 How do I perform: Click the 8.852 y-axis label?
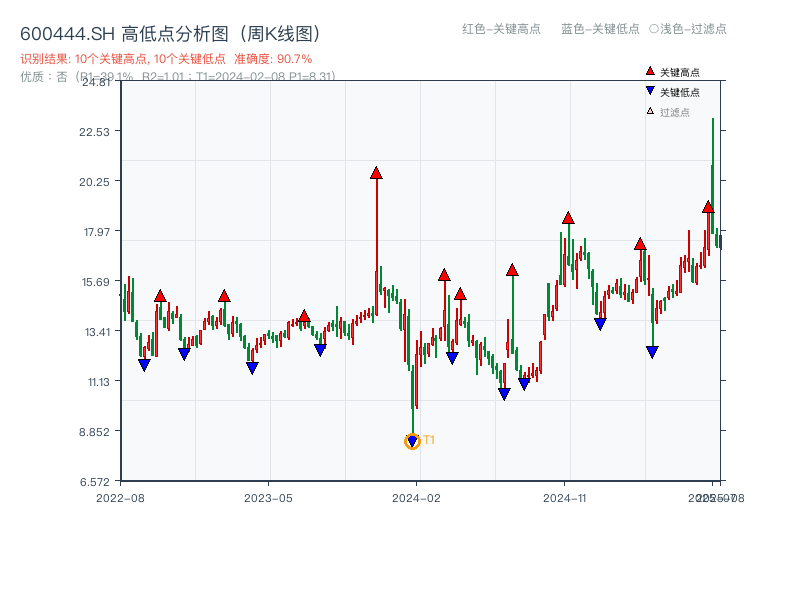click(94, 432)
